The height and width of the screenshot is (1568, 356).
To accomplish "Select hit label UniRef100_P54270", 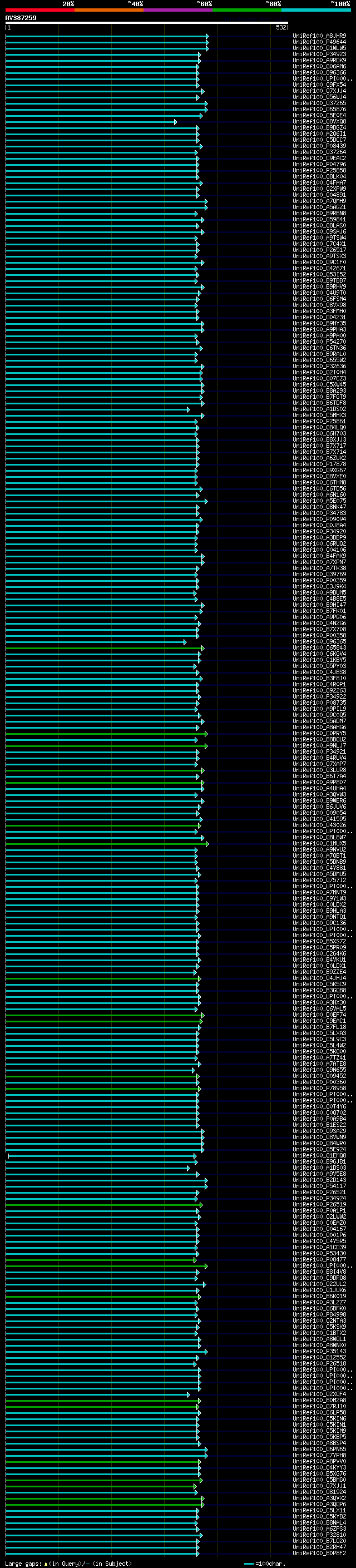I will (x=319, y=342).
